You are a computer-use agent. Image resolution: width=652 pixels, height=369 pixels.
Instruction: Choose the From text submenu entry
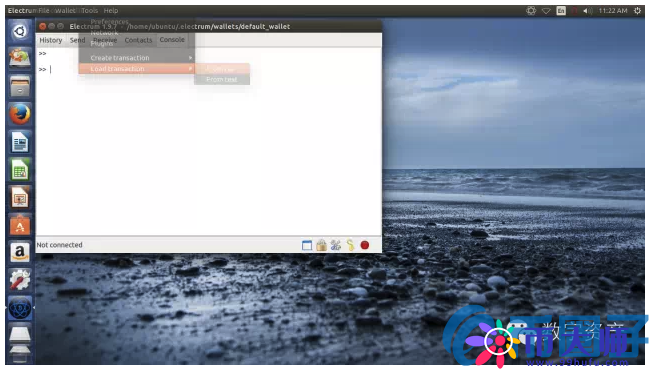tap(222, 79)
